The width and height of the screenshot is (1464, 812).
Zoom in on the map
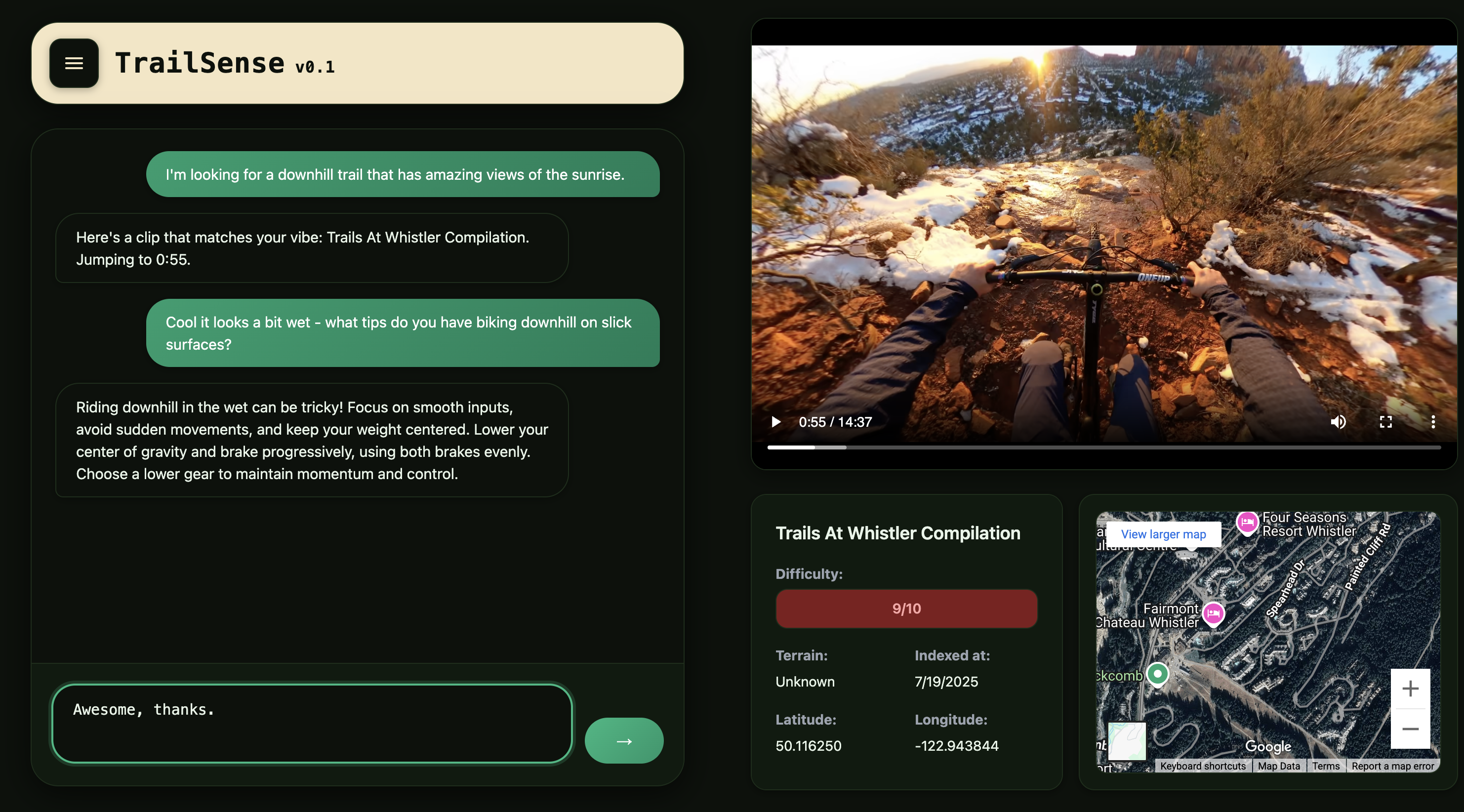coord(1410,689)
